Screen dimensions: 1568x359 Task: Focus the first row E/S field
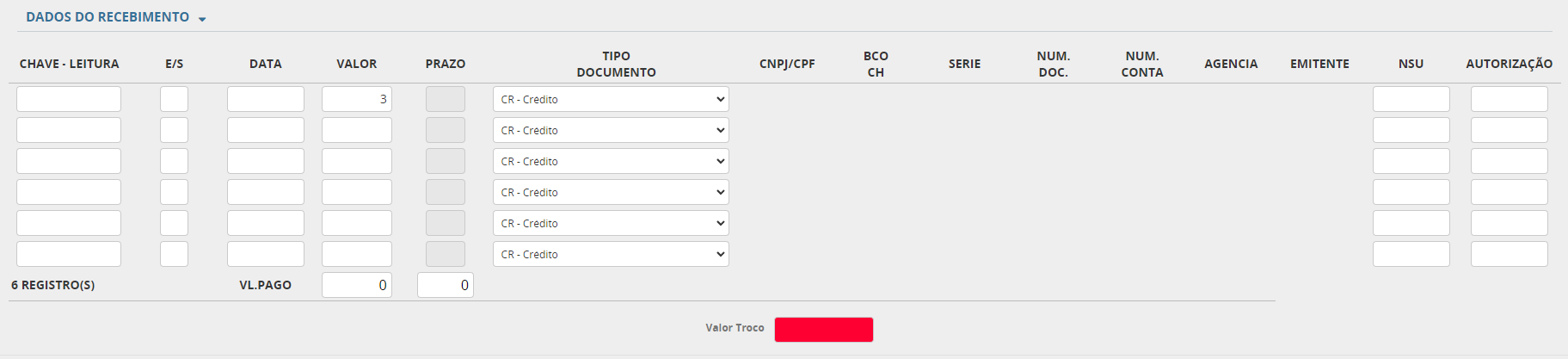coord(174,99)
